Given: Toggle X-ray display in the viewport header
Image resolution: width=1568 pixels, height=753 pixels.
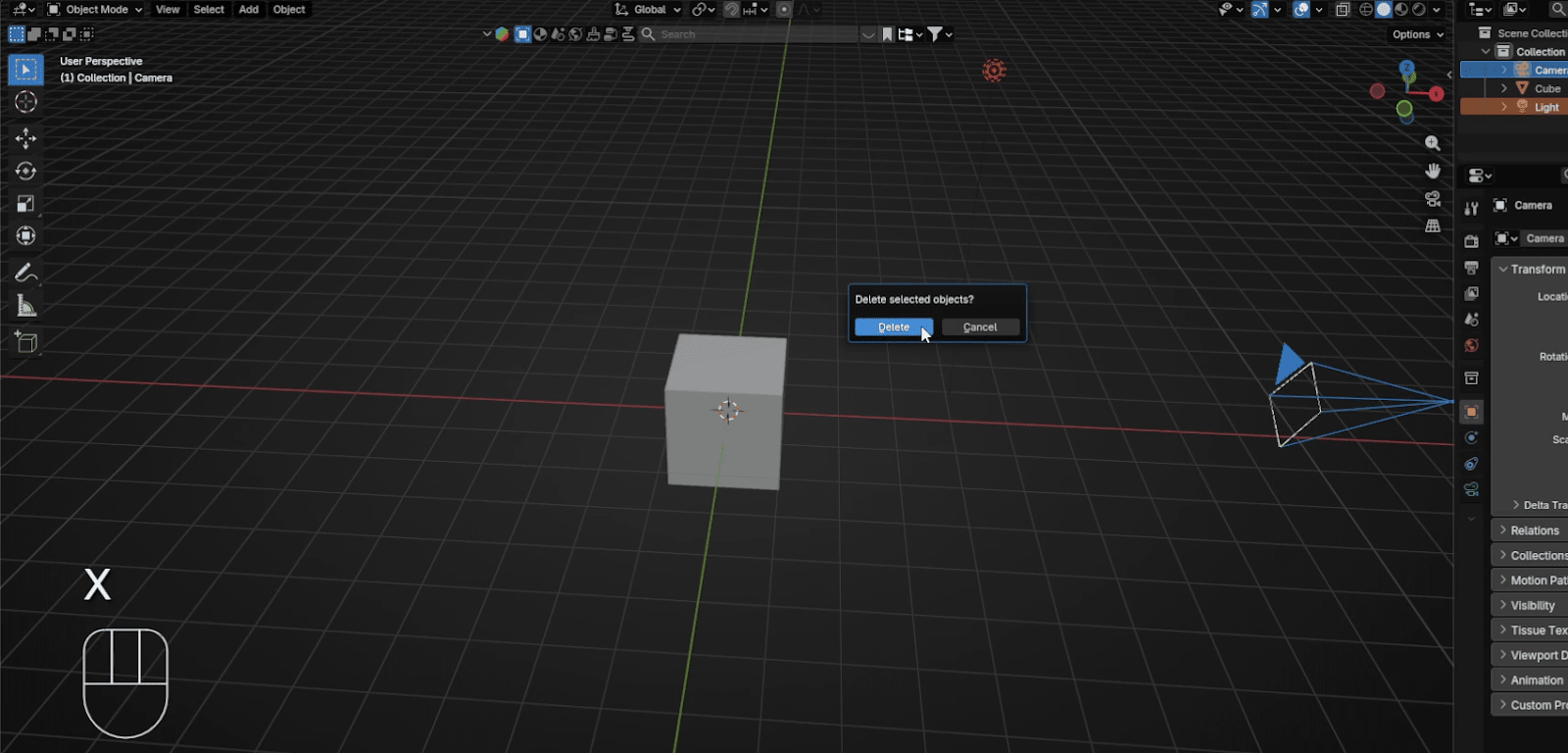Looking at the screenshot, I should 1343,10.
